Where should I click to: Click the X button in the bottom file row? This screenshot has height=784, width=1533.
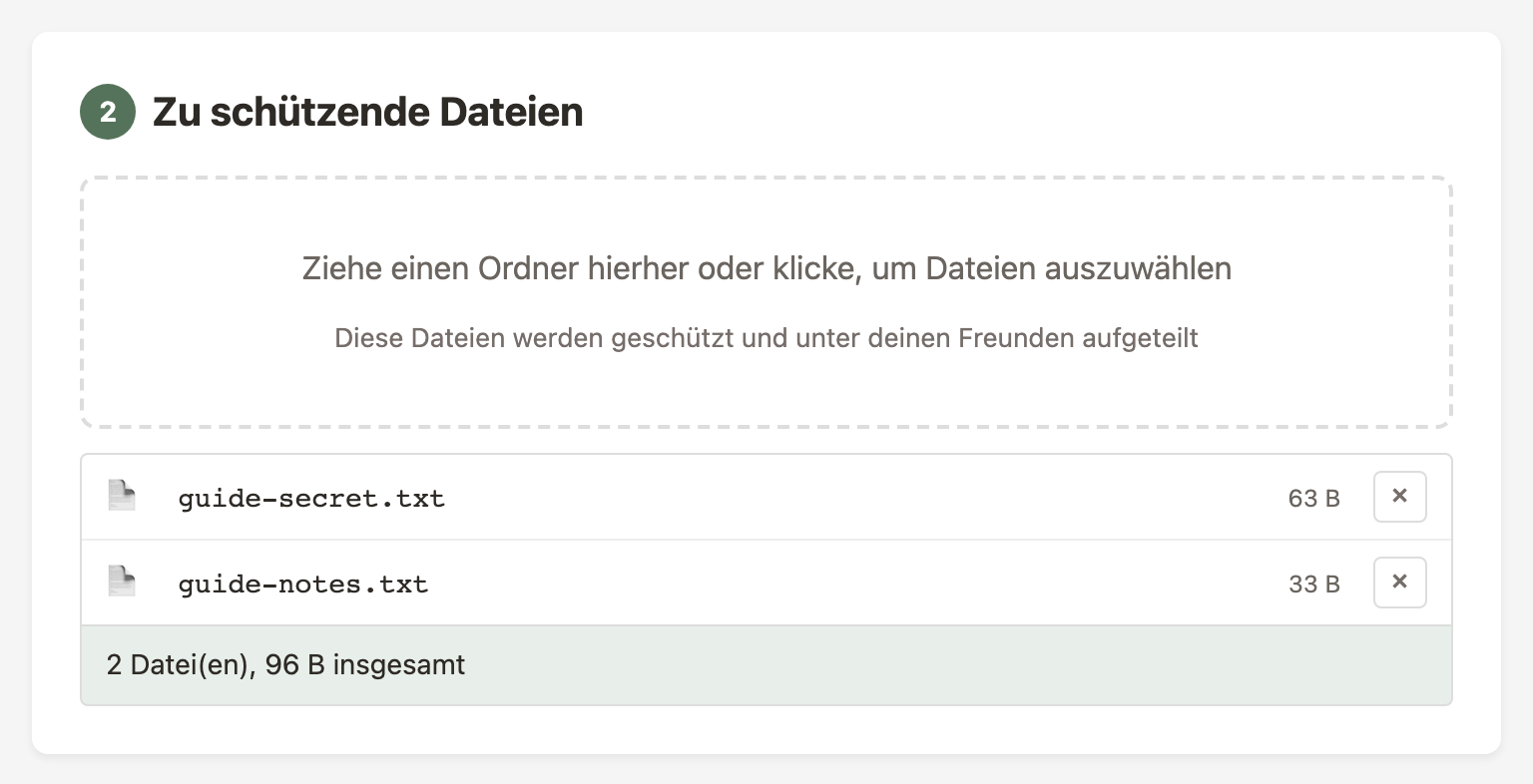click(1399, 582)
